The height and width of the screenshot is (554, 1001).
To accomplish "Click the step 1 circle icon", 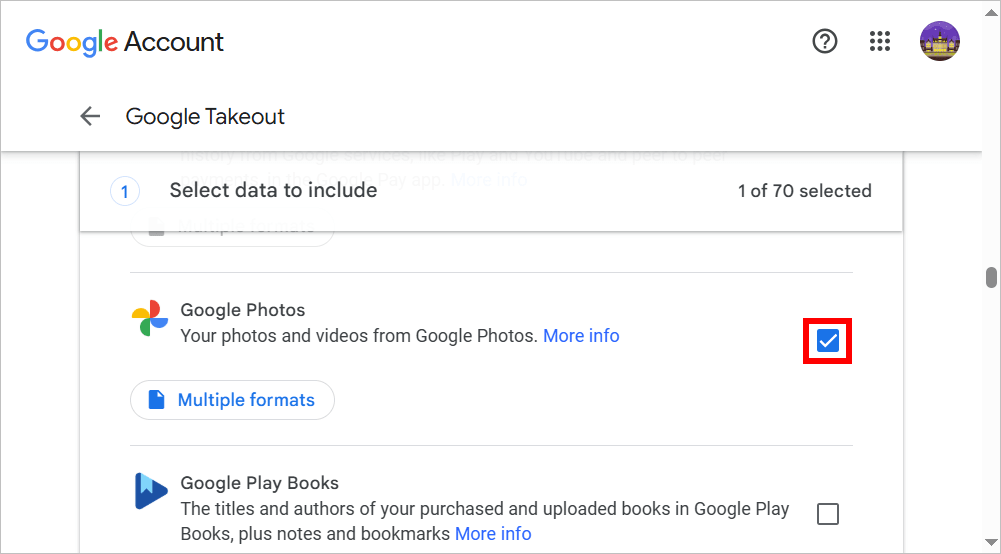I will pos(125,191).
